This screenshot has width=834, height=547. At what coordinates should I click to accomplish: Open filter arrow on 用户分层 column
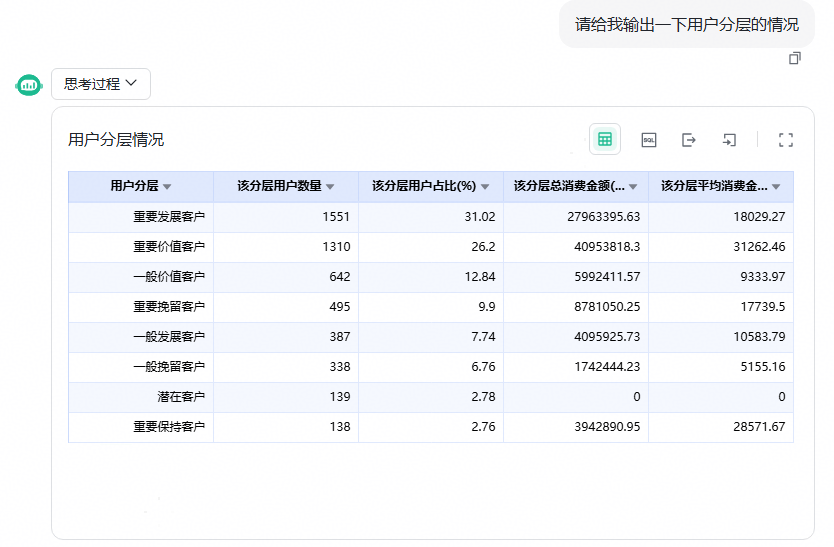pyautogui.click(x=167, y=187)
